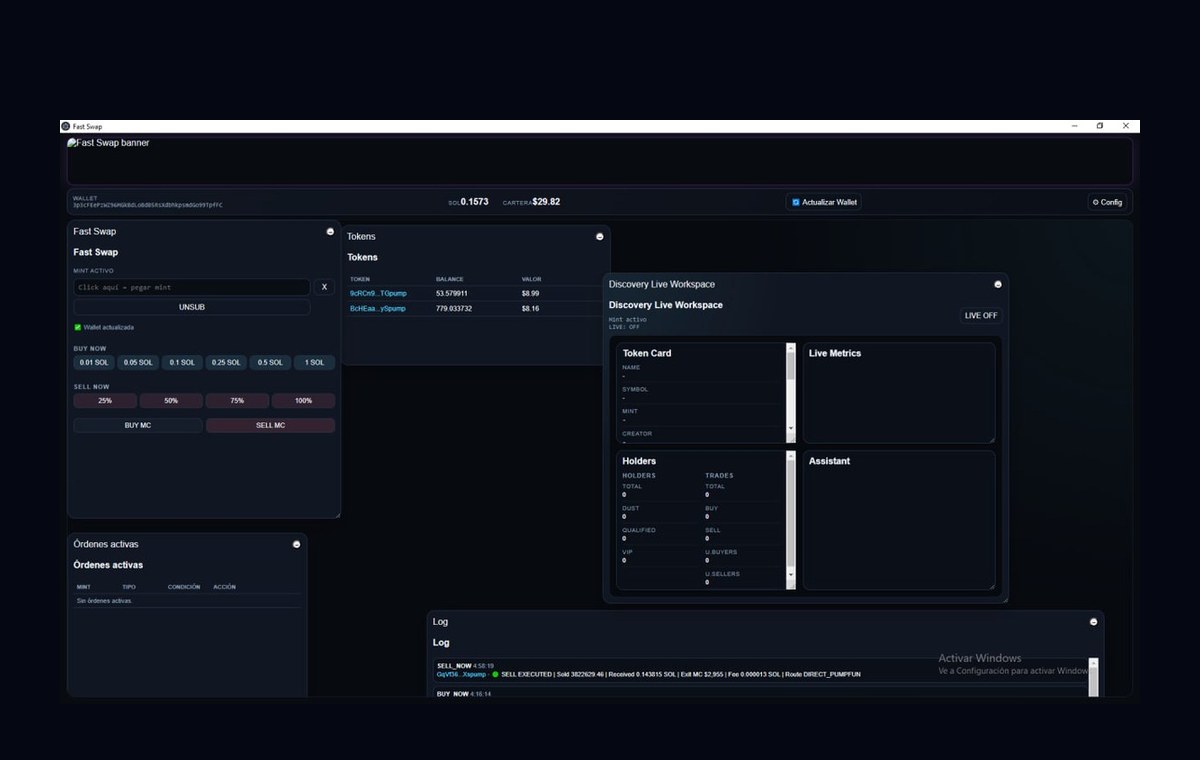Image resolution: width=1200 pixels, height=760 pixels.
Task: Click Live Metrics resize handle corner
Action: point(991,438)
